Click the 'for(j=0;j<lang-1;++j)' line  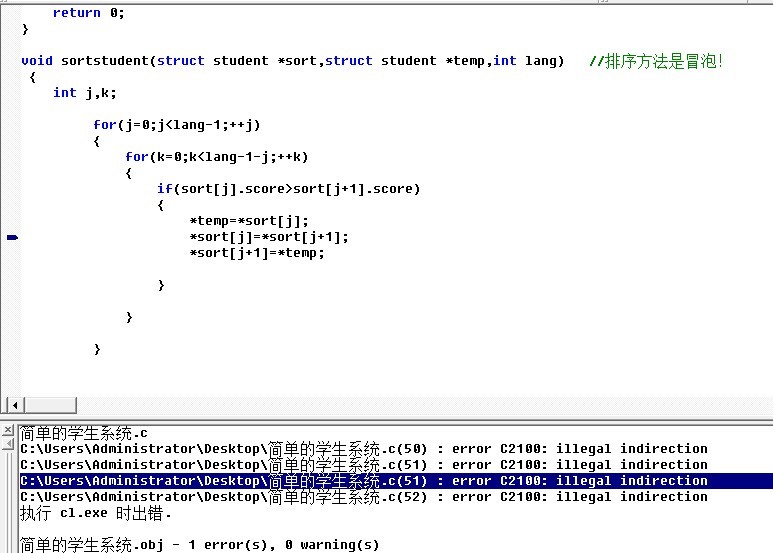pyautogui.click(x=176, y=125)
